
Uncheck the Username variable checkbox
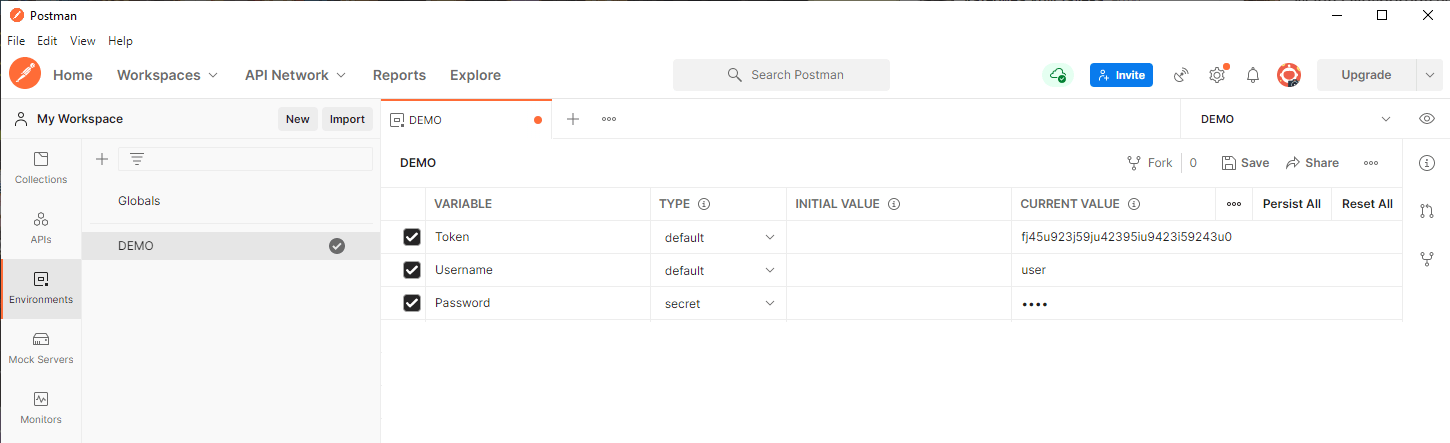tap(411, 270)
